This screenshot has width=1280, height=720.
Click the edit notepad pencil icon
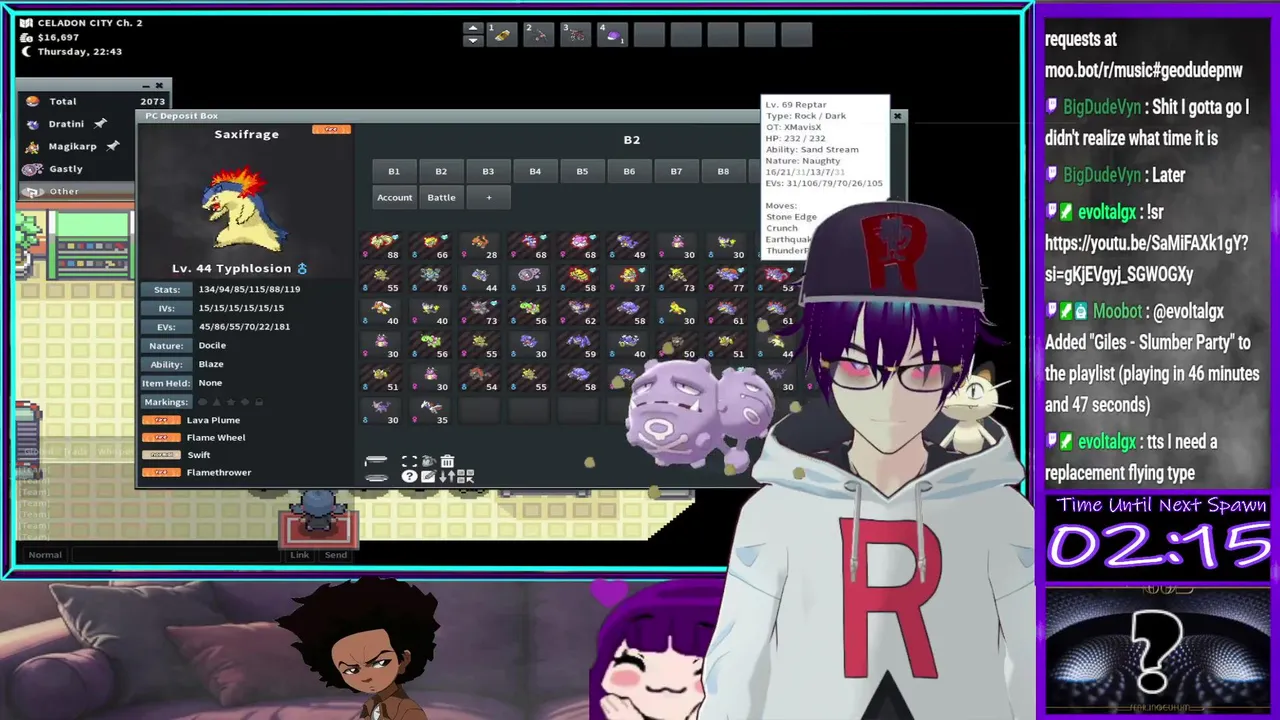(428, 476)
